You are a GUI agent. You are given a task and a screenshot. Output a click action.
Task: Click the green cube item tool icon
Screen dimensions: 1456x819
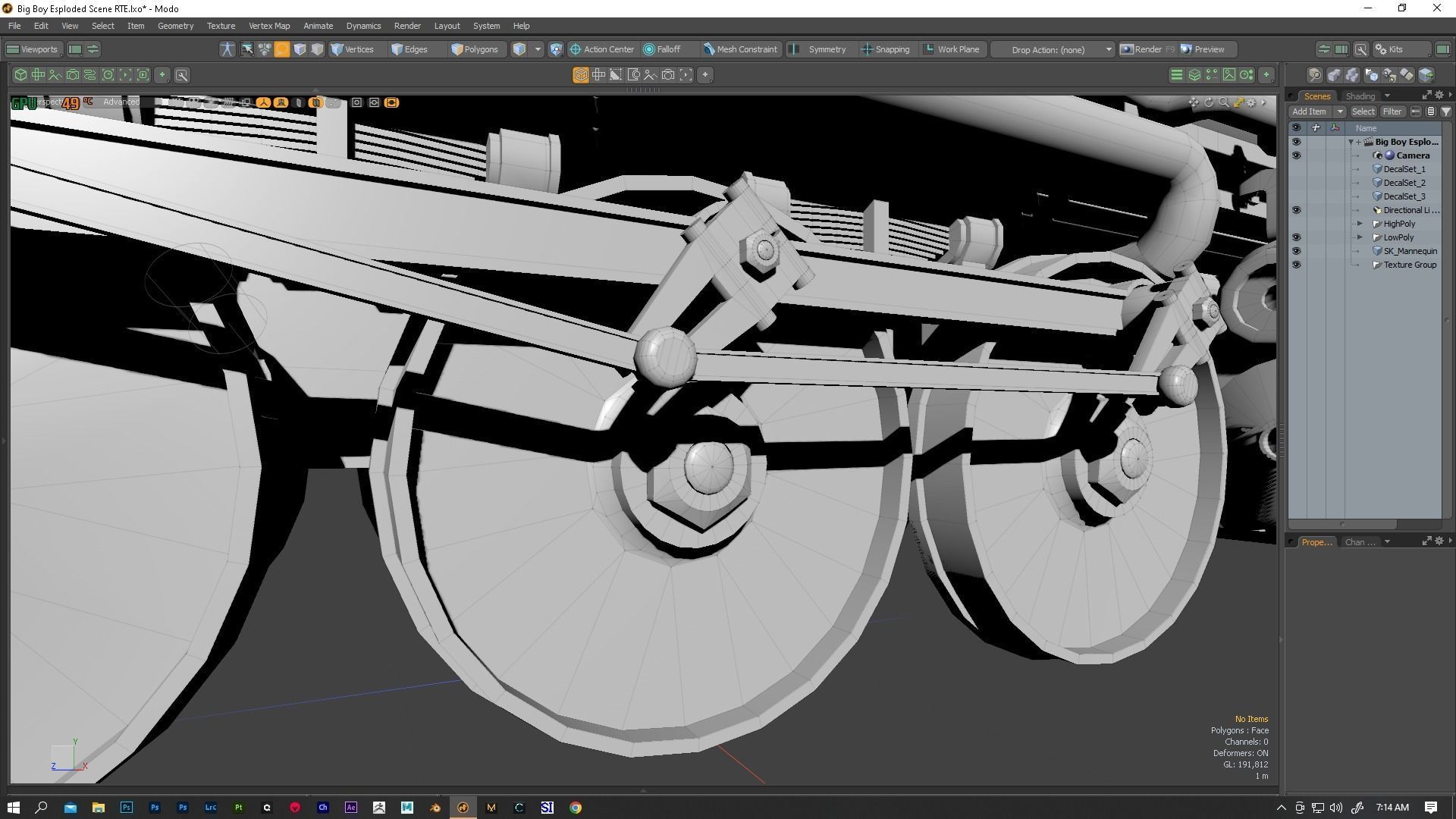click(x=20, y=75)
